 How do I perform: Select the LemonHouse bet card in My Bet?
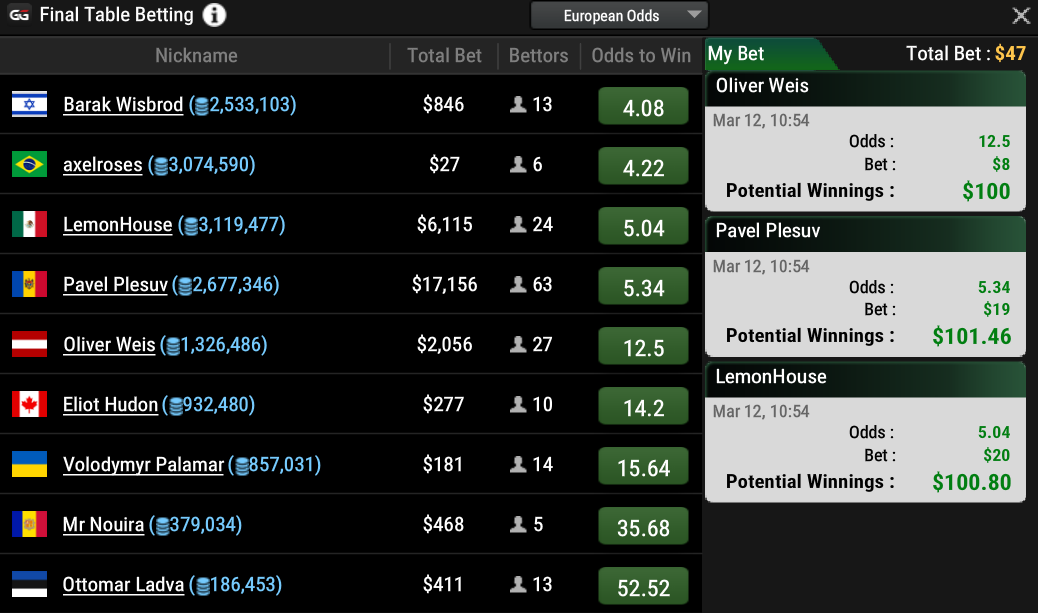(865, 431)
